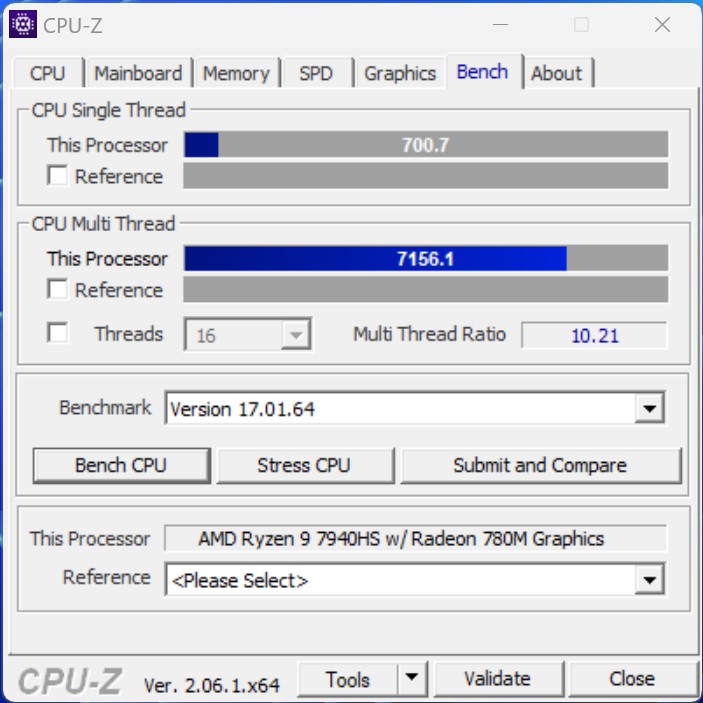Click Submit and Compare button
The image size is (703, 703).
coord(541,465)
